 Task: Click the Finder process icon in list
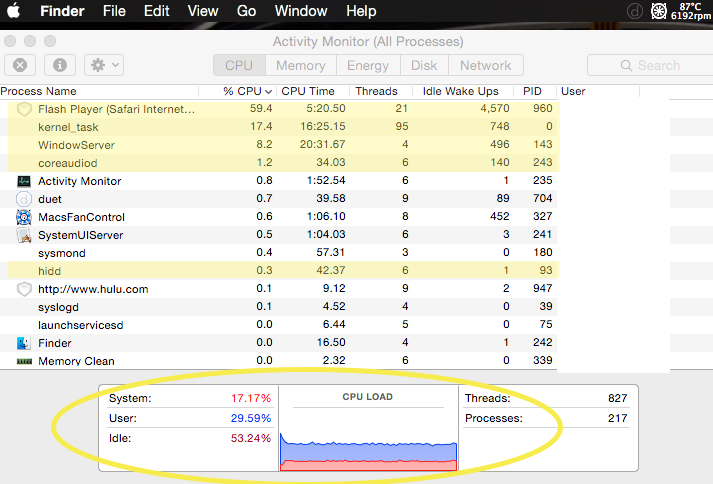(24, 343)
